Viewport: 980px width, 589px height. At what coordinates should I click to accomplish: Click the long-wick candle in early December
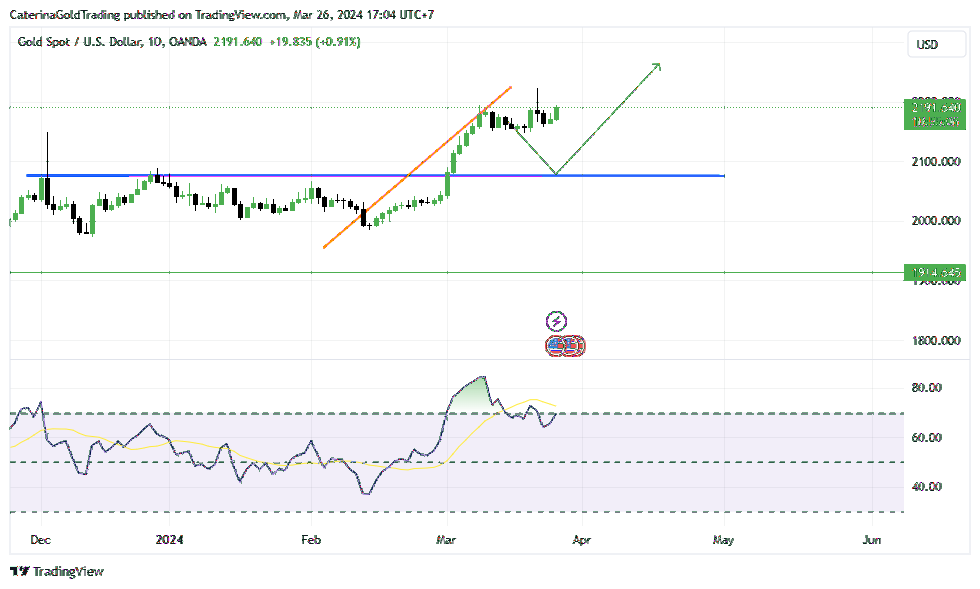(x=47, y=169)
